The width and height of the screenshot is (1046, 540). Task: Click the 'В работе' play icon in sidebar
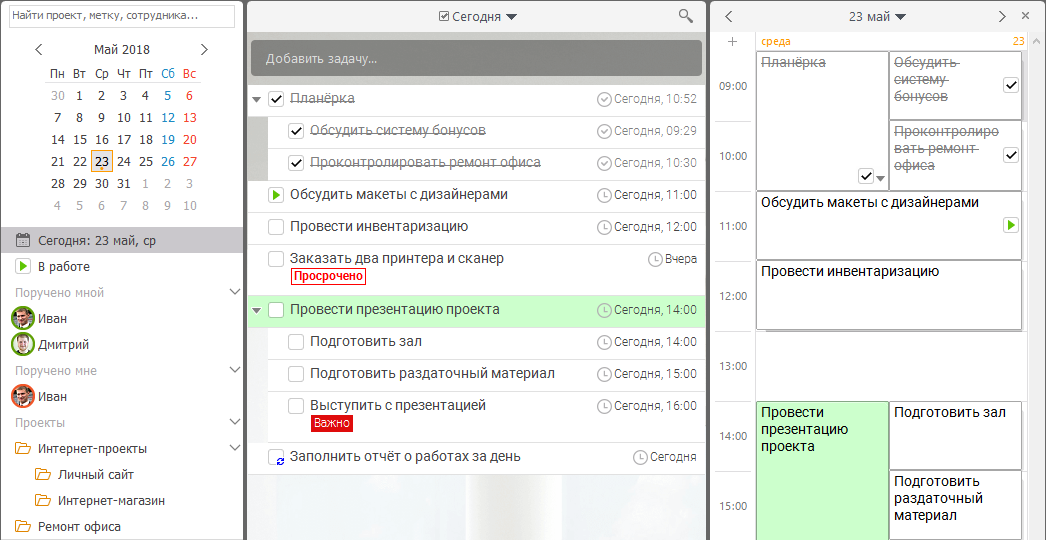23,267
